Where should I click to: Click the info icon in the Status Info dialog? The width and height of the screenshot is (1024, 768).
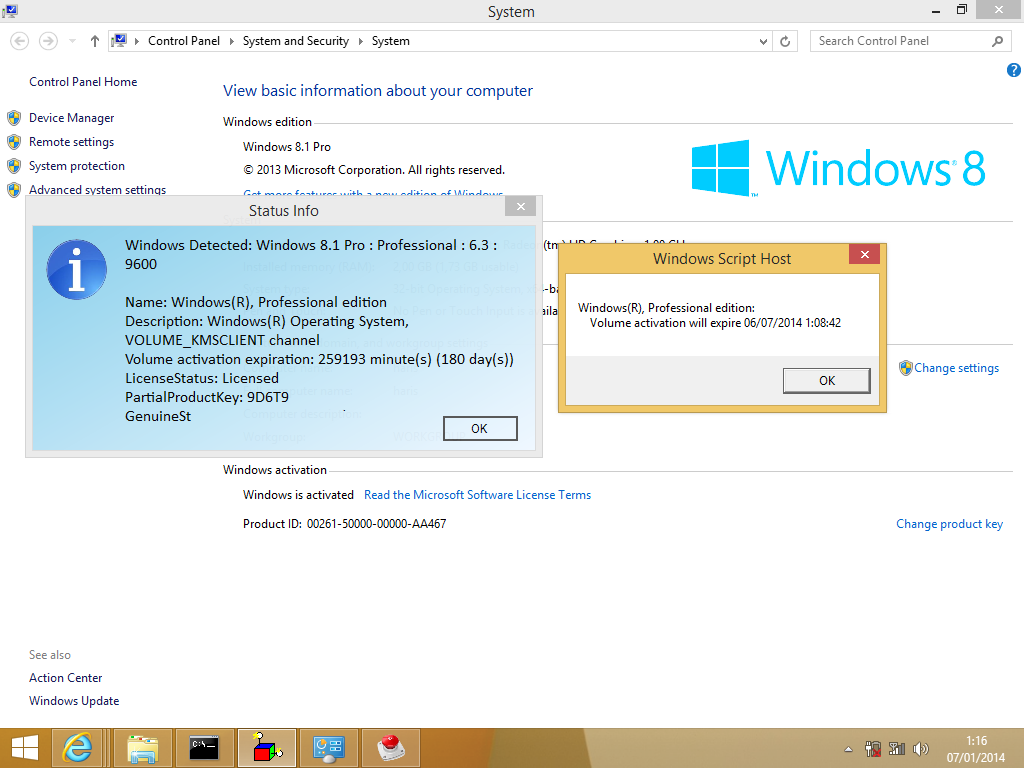[x=77, y=269]
